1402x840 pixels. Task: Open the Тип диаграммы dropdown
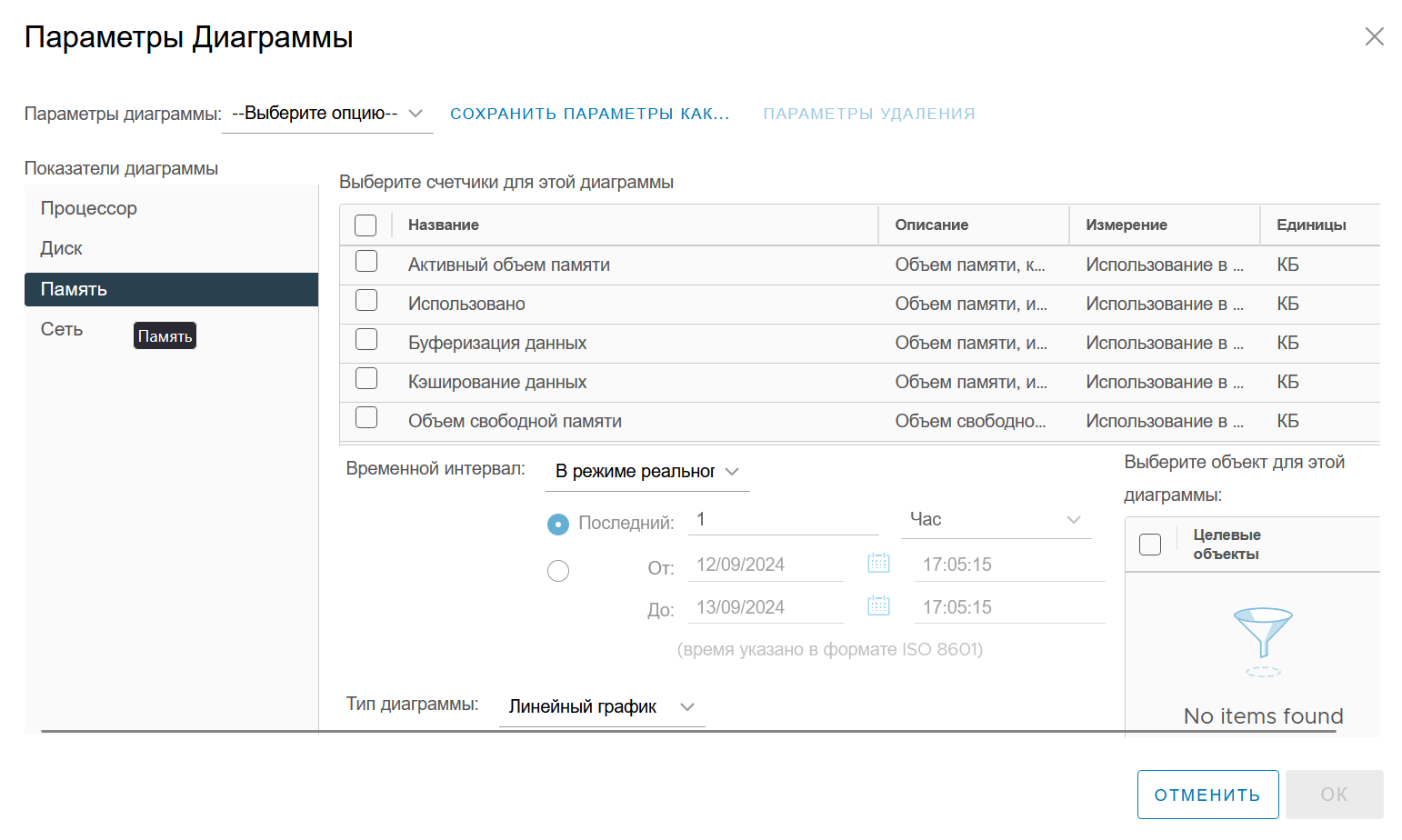pyautogui.click(x=602, y=706)
